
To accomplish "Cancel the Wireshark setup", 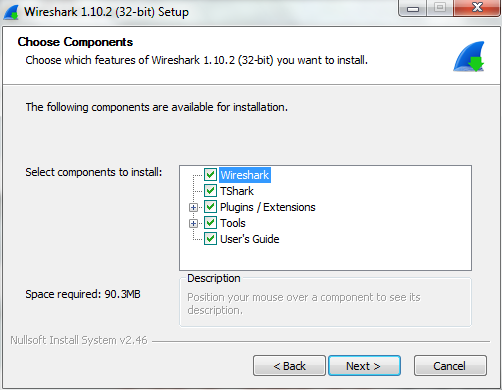I will pyautogui.click(x=450, y=366).
